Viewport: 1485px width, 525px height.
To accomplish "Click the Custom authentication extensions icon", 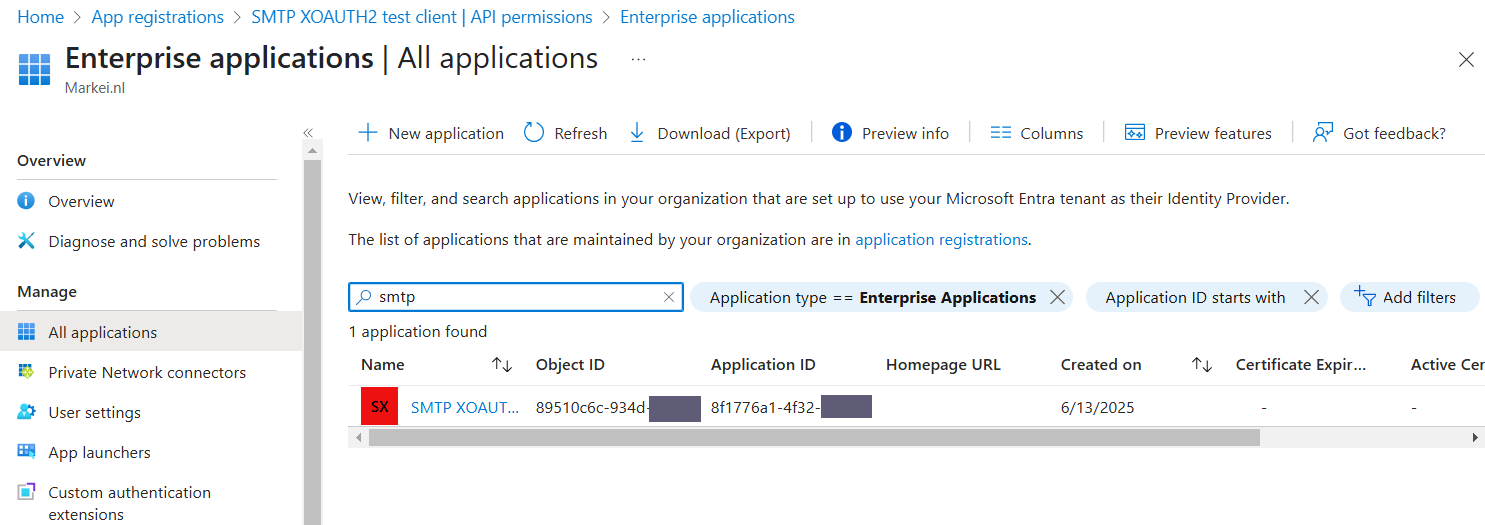I will (27, 492).
